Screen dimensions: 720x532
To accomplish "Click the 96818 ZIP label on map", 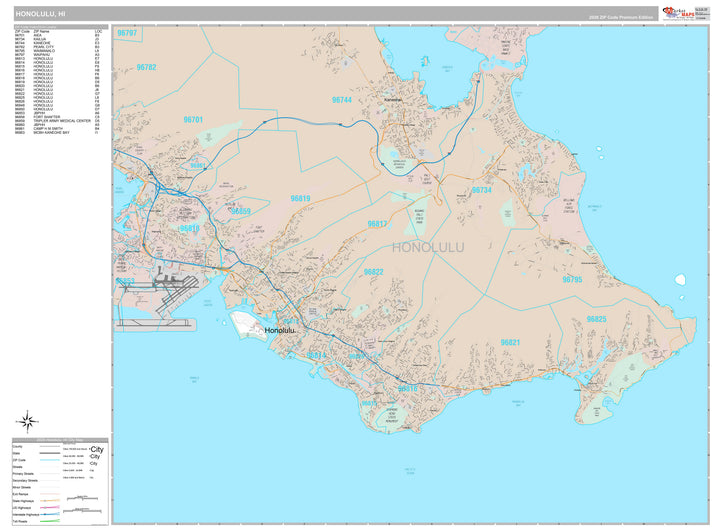I will pyautogui.click(x=190, y=229).
